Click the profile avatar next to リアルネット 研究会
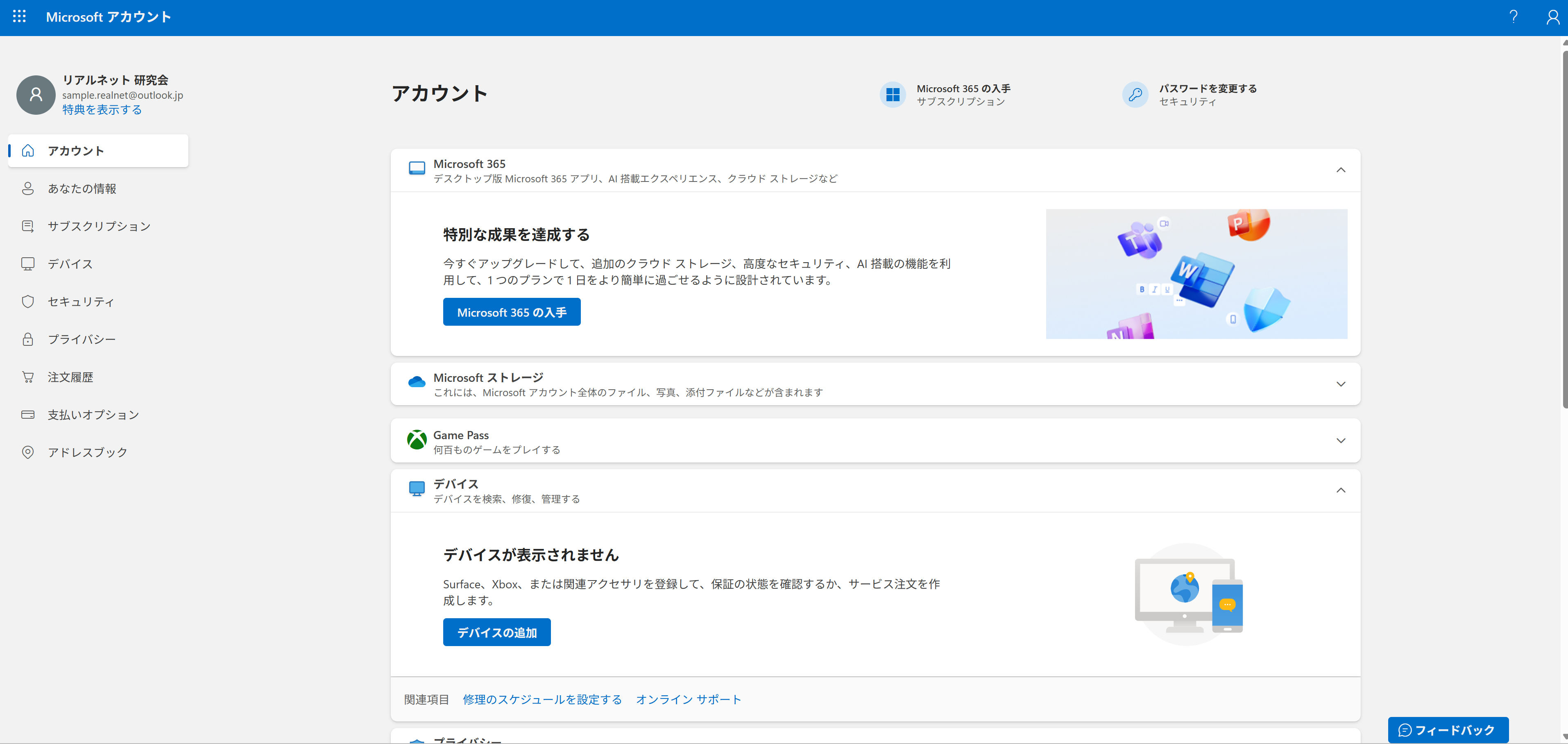The height and width of the screenshot is (744, 1568). [x=35, y=95]
